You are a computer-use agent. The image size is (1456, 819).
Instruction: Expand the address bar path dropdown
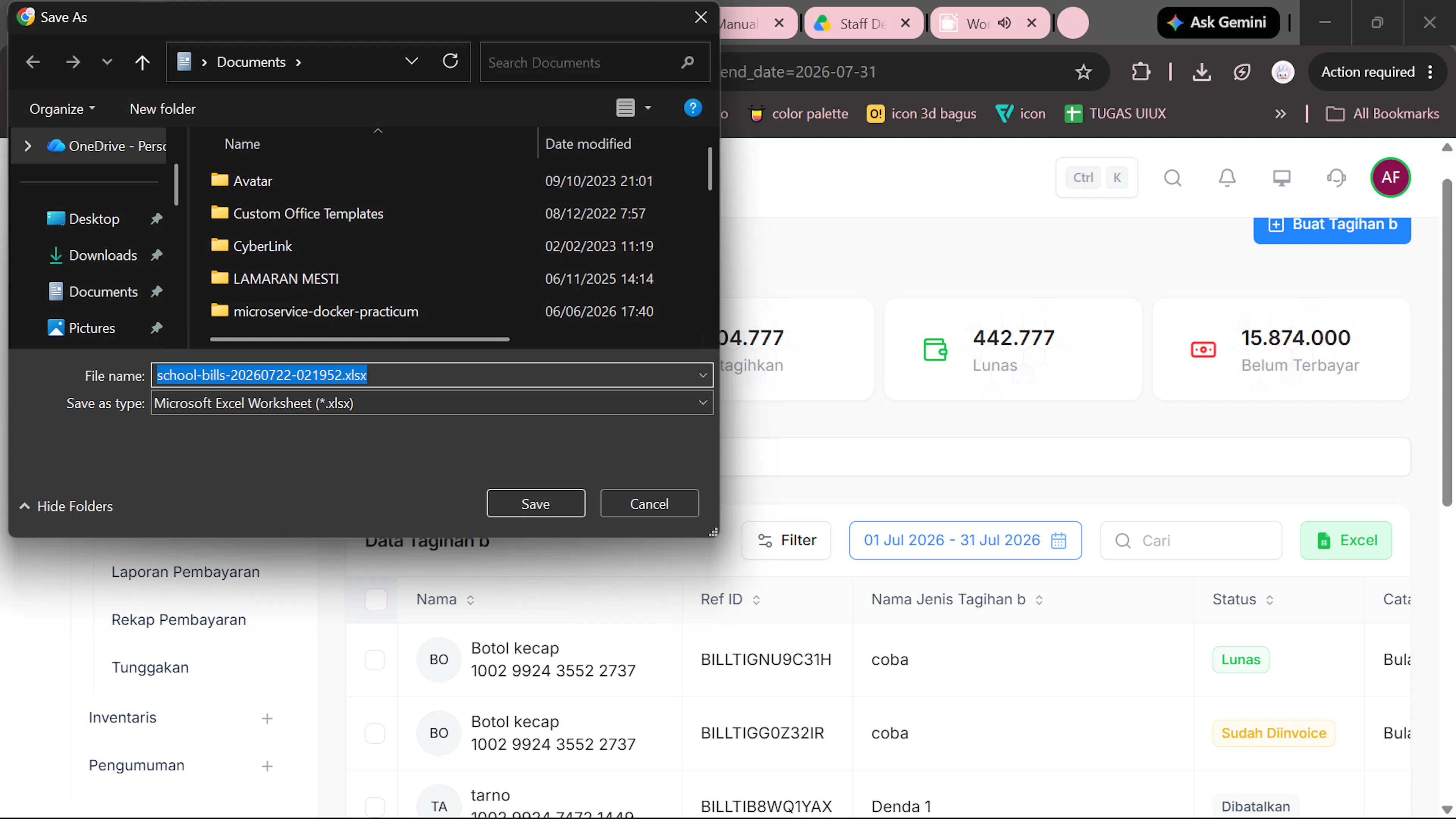411,61
